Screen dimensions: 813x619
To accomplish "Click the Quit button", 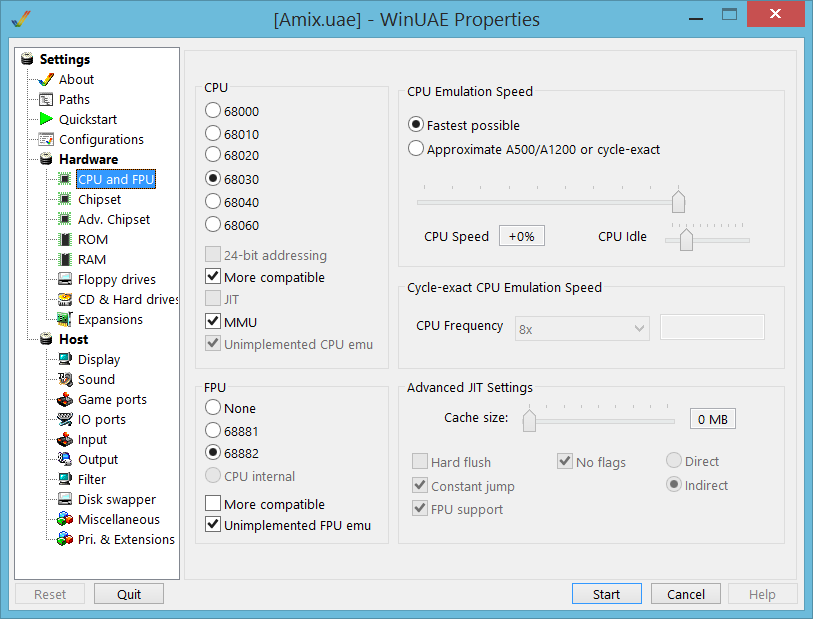I will pyautogui.click(x=129, y=594).
